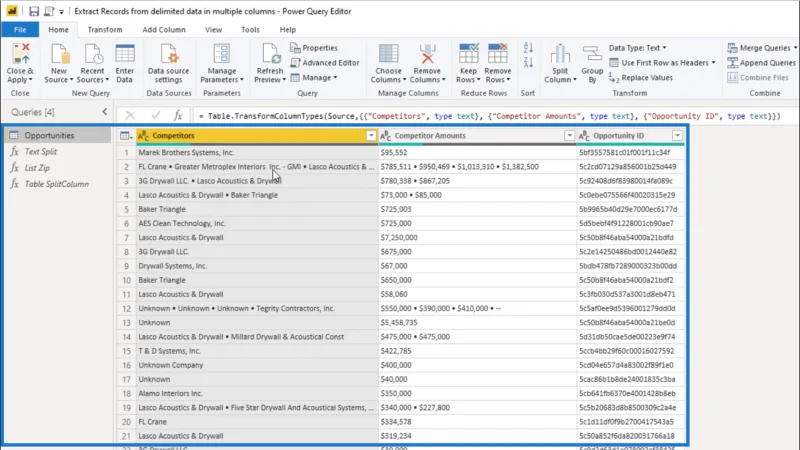Image resolution: width=800 pixels, height=450 pixels.
Task: Open the Opportunity ID column filter dropdown
Action: (x=677, y=136)
